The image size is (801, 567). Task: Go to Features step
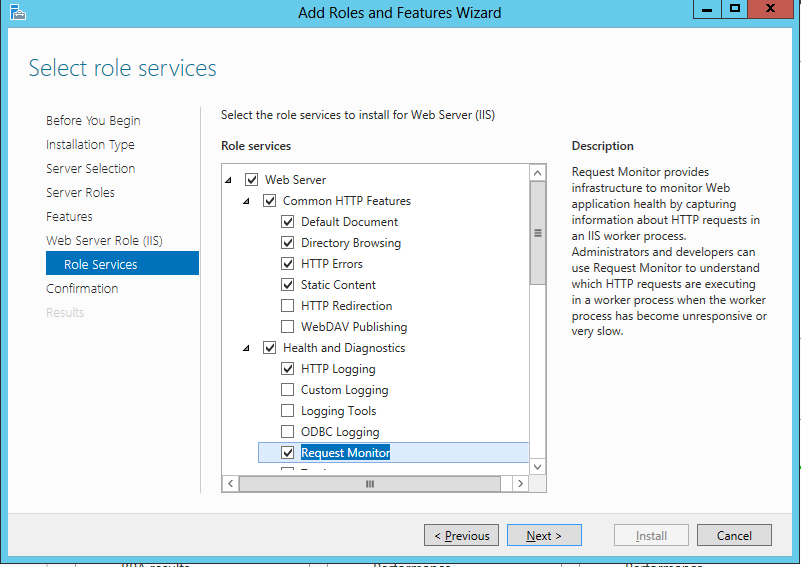click(69, 217)
